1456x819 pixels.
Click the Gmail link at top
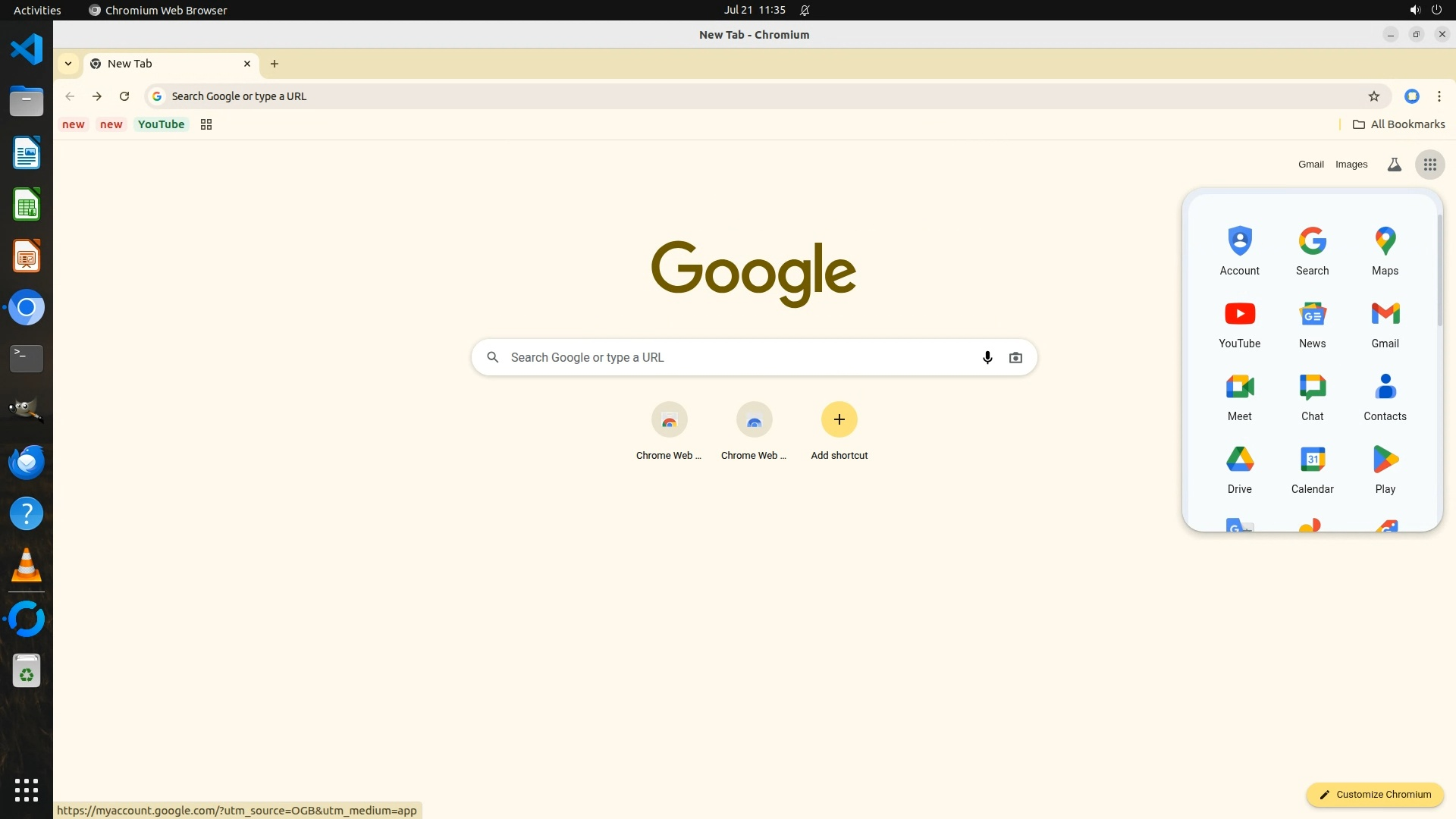(1310, 165)
